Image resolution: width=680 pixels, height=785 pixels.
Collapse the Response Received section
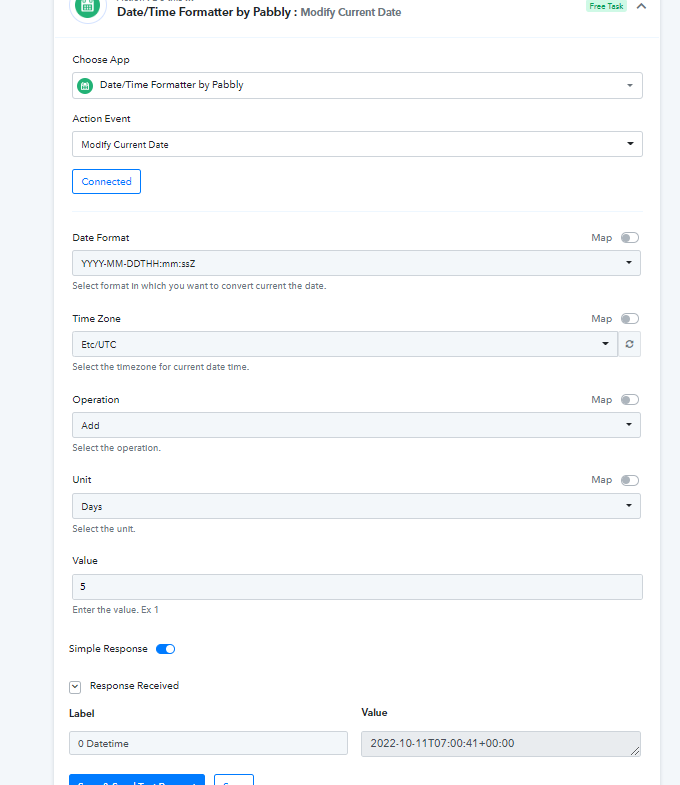[x=75, y=687]
